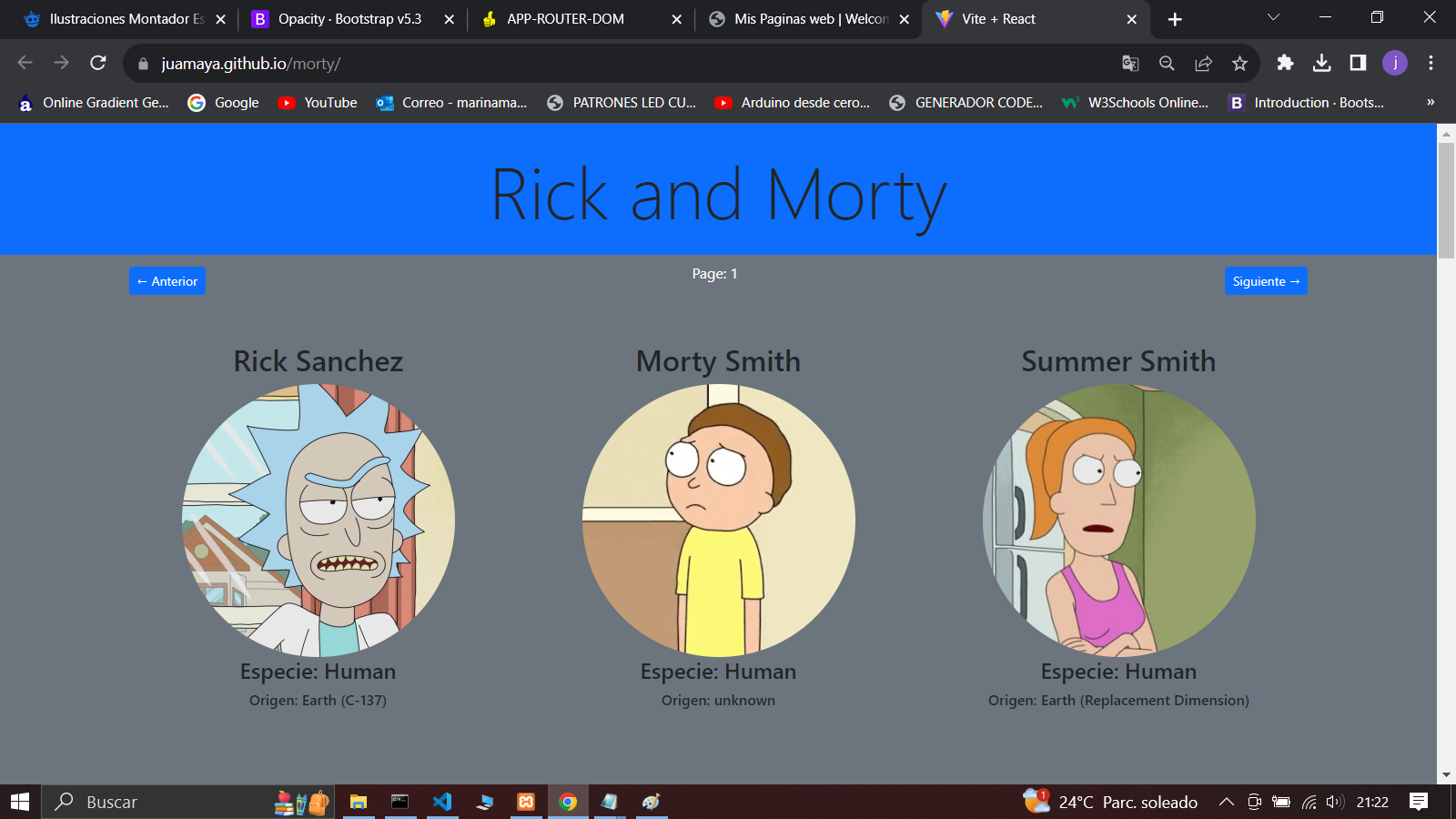Open Google Chrome taskbar icon

[568, 802]
